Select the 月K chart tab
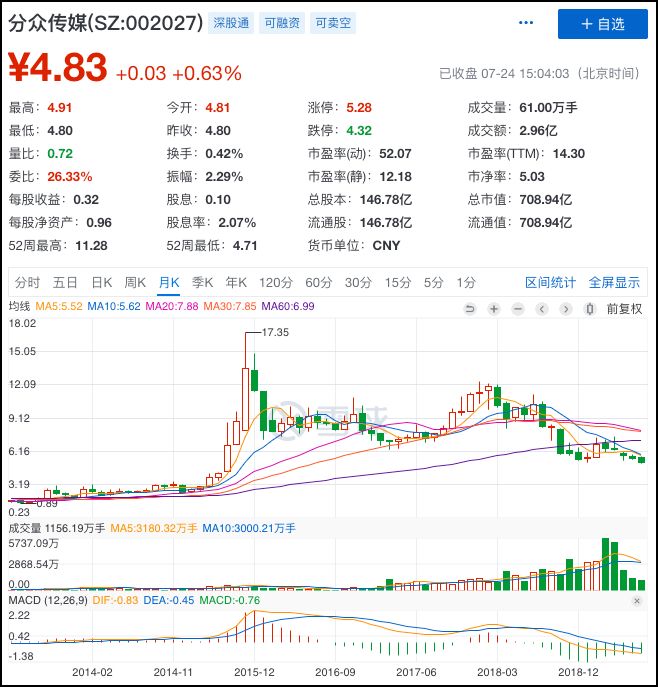 point(169,283)
